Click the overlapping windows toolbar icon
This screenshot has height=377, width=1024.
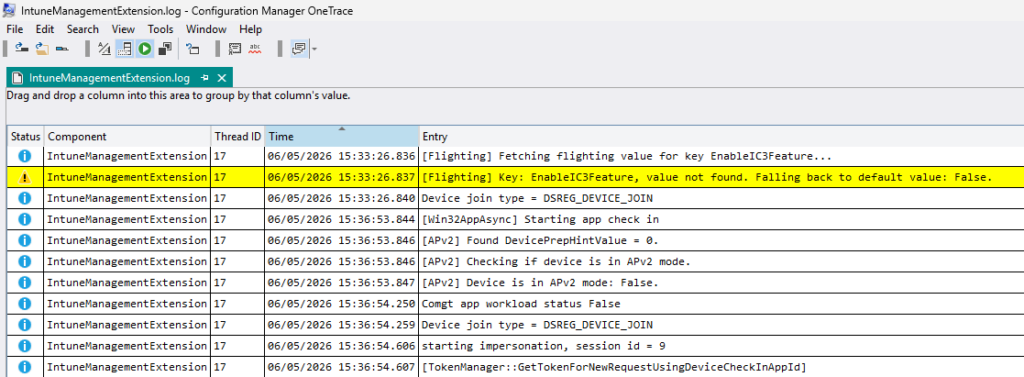(x=165, y=48)
